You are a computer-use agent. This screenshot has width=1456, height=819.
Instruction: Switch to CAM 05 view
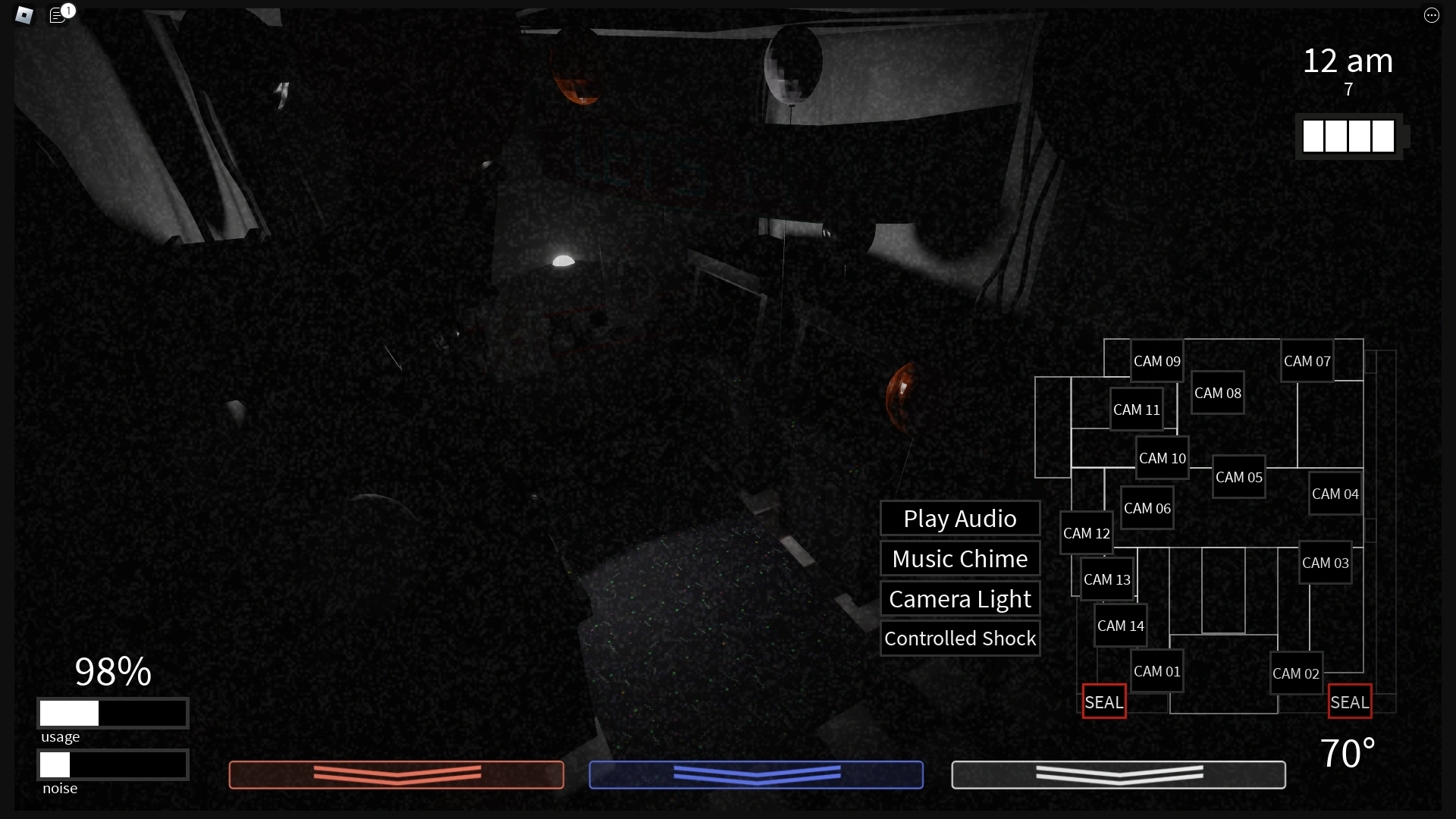[1238, 477]
